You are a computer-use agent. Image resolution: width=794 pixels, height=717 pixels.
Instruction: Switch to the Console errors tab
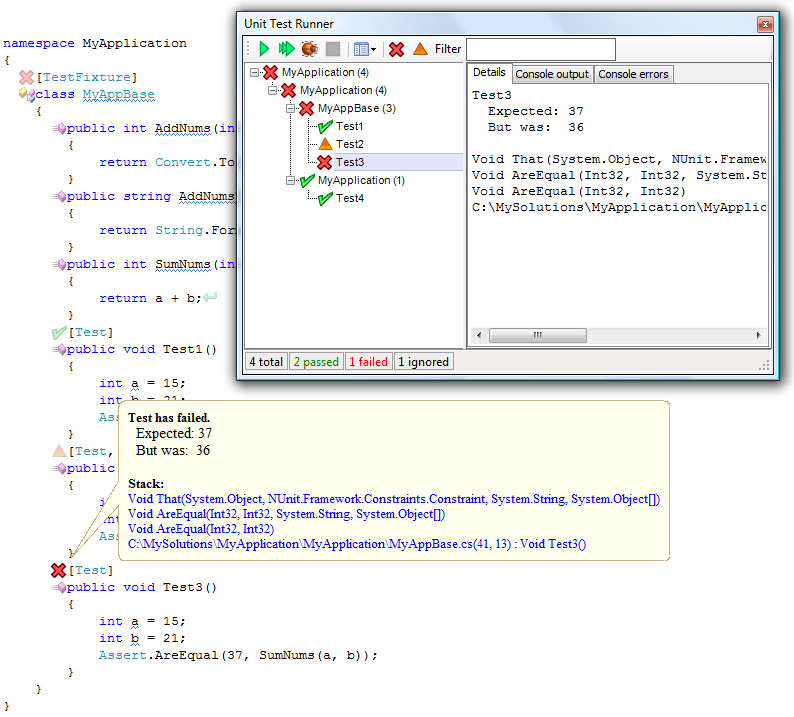[634, 75]
